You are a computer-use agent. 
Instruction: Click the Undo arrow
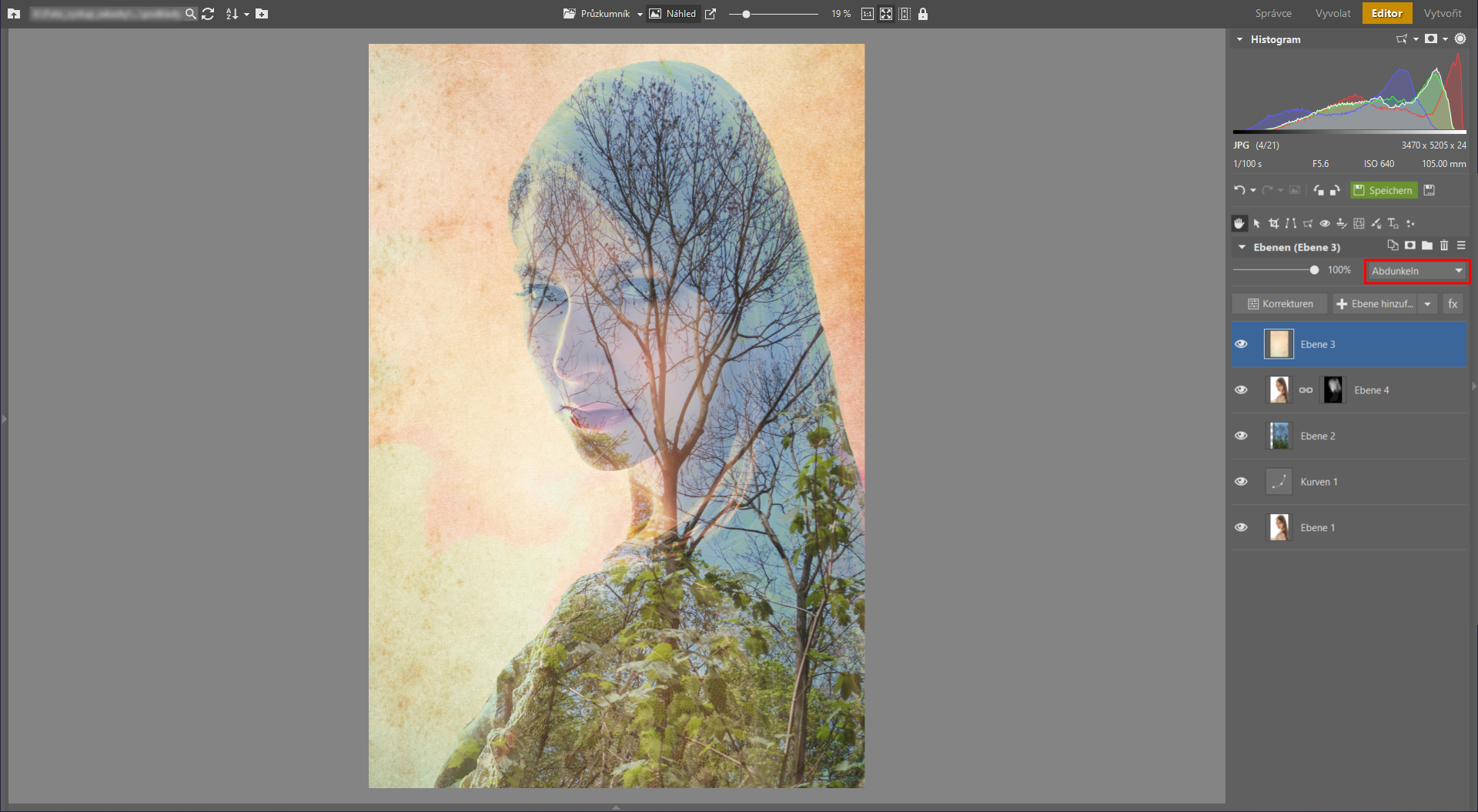point(1239,190)
